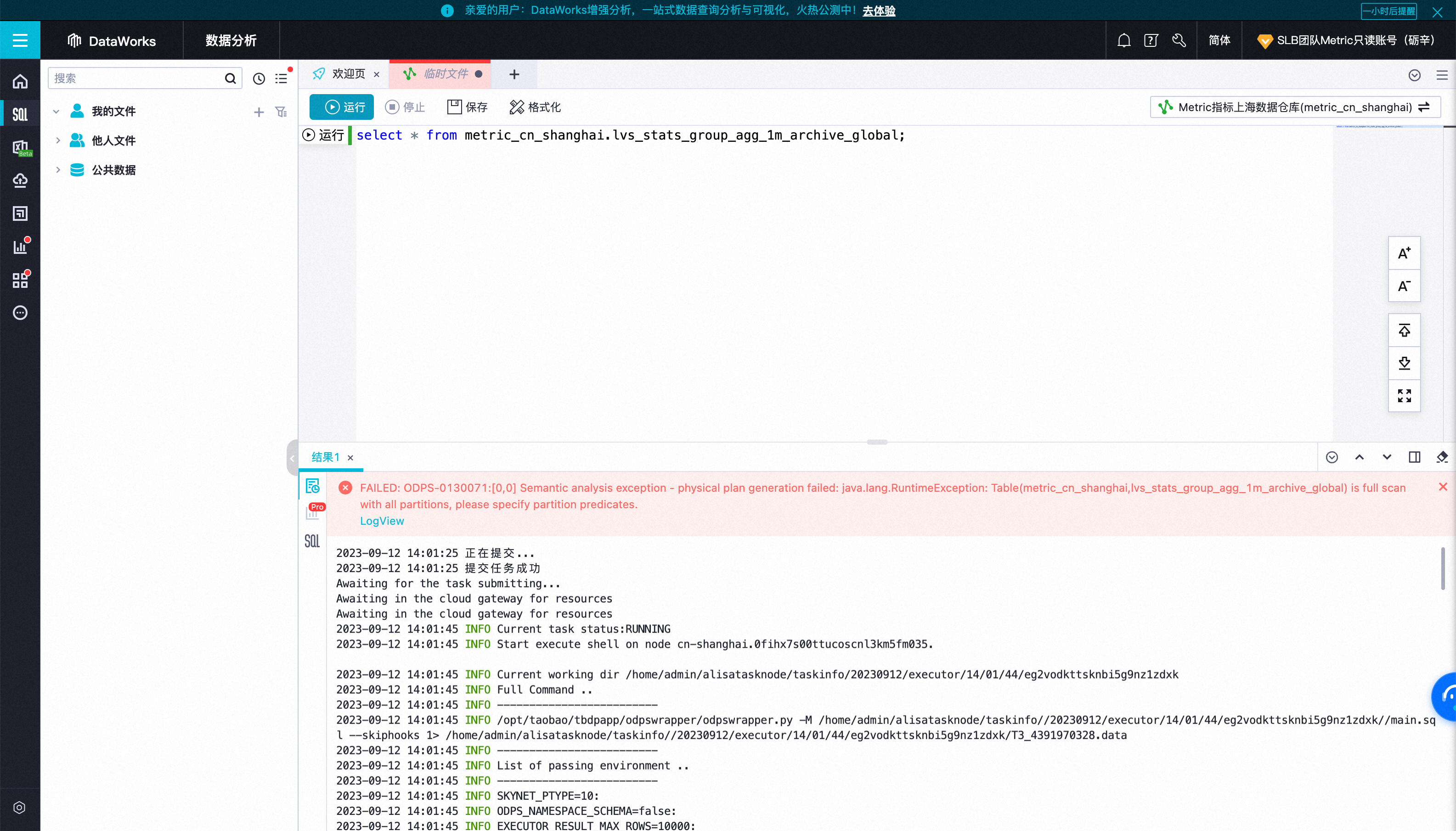
Task: Select the 结果1 result tab
Action: [x=326, y=457]
